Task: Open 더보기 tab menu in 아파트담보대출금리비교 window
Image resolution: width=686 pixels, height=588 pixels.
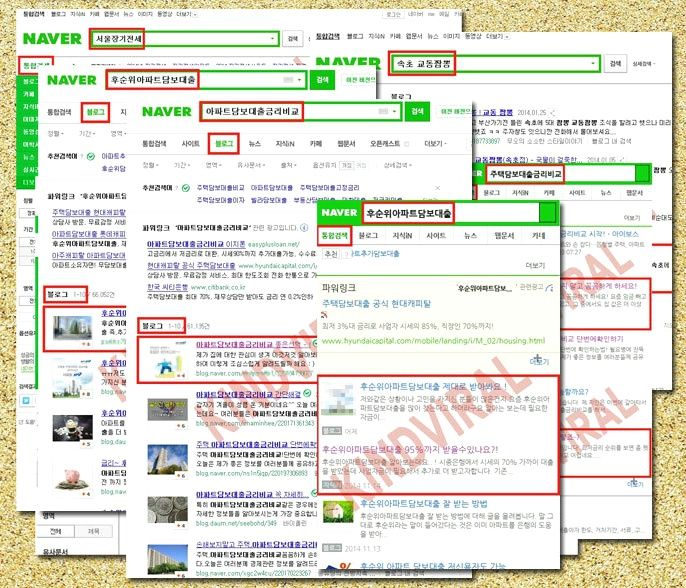Action: (x=435, y=144)
